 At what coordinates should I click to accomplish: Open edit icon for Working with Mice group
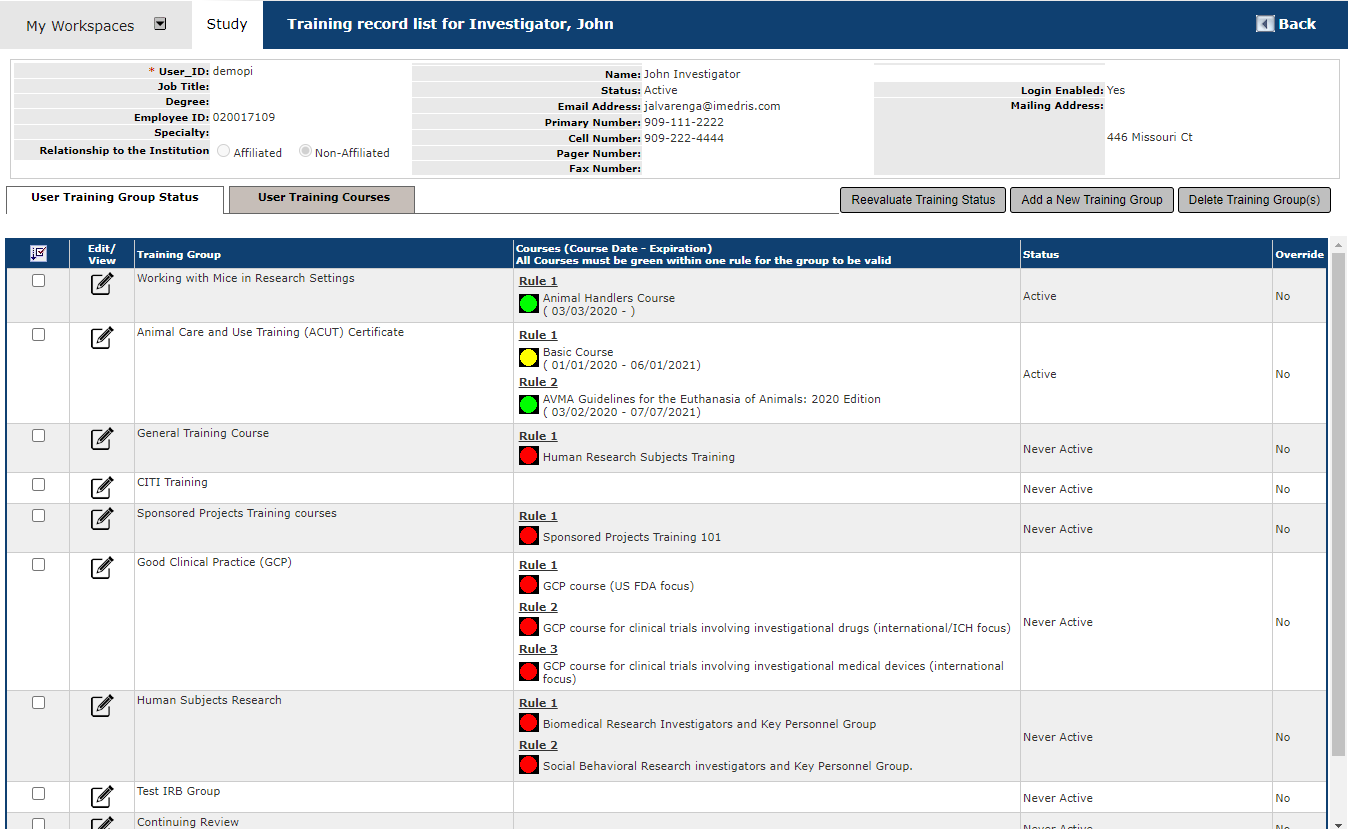click(x=102, y=284)
